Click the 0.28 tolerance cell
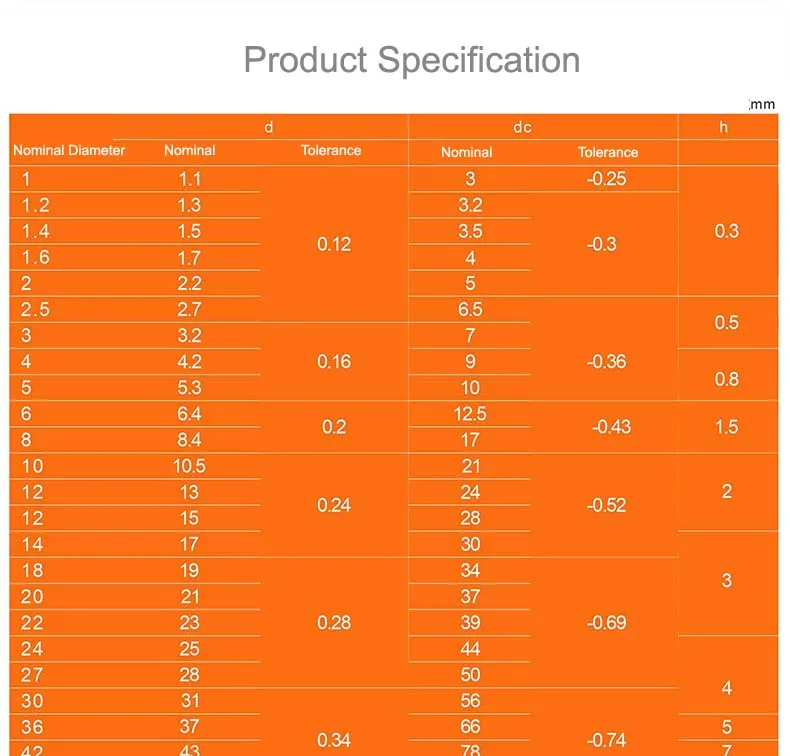 pos(334,623)
